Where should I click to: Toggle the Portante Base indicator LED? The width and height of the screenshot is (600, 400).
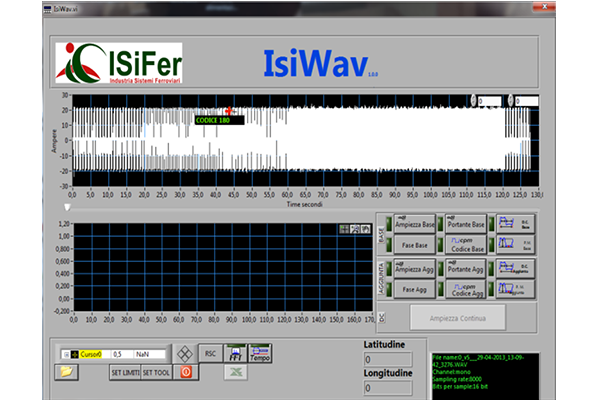(440, 224)
